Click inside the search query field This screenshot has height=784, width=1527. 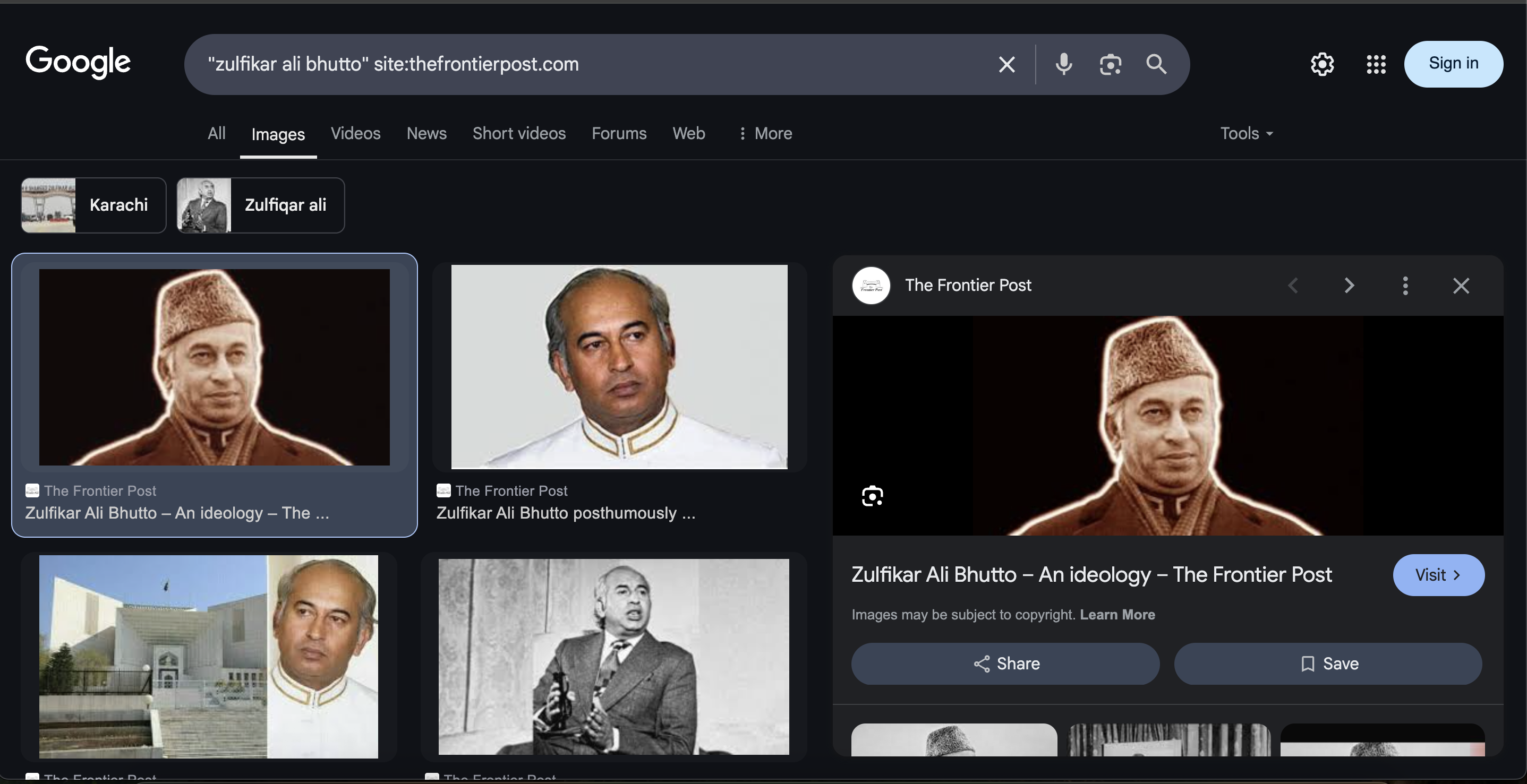tap(593, 64)
